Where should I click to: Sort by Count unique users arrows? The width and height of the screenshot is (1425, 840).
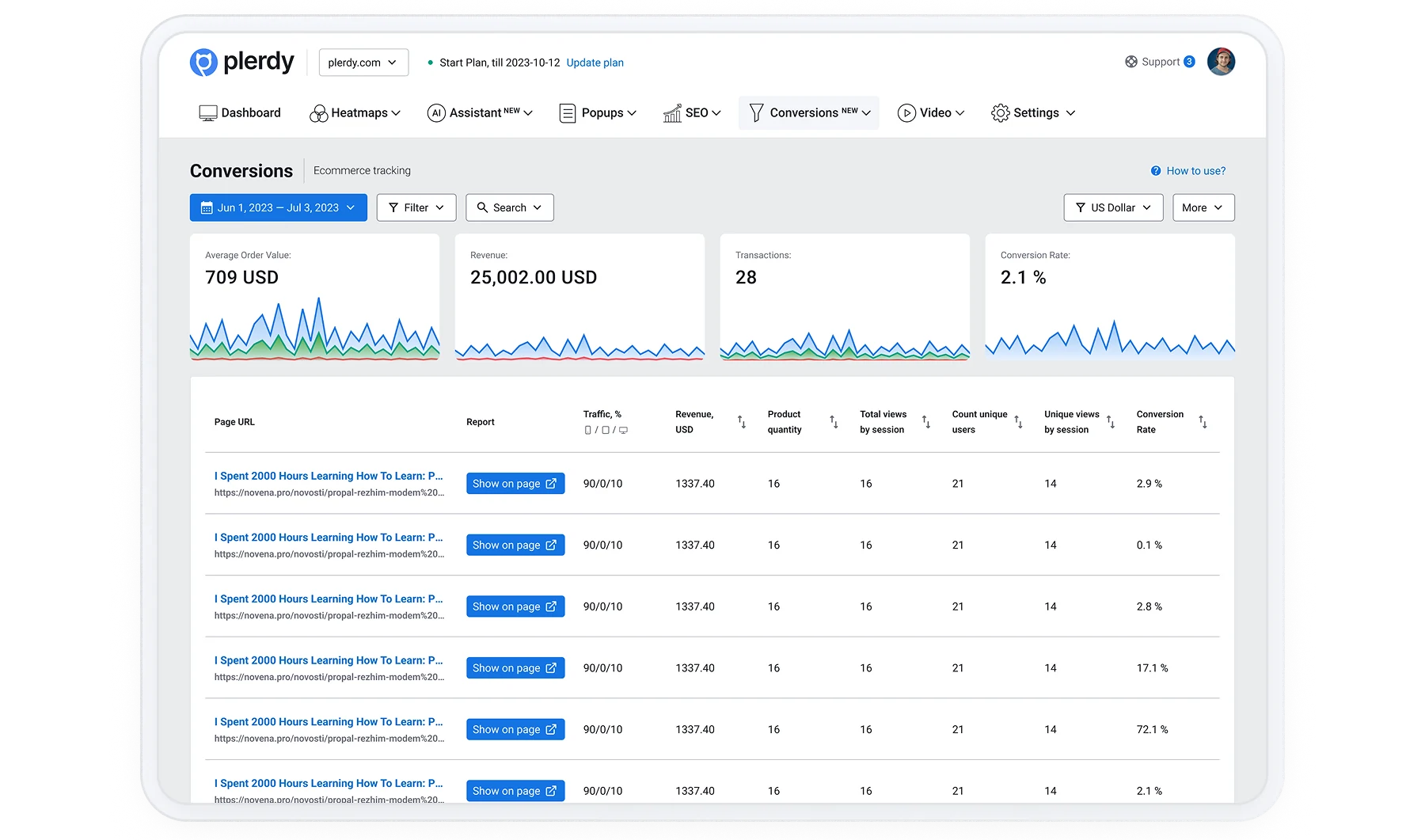click(x=1018, y=422)
